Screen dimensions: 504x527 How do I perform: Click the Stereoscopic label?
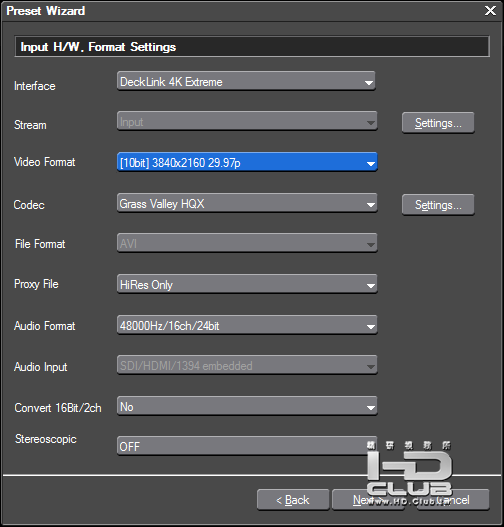(x=46, y=439)
